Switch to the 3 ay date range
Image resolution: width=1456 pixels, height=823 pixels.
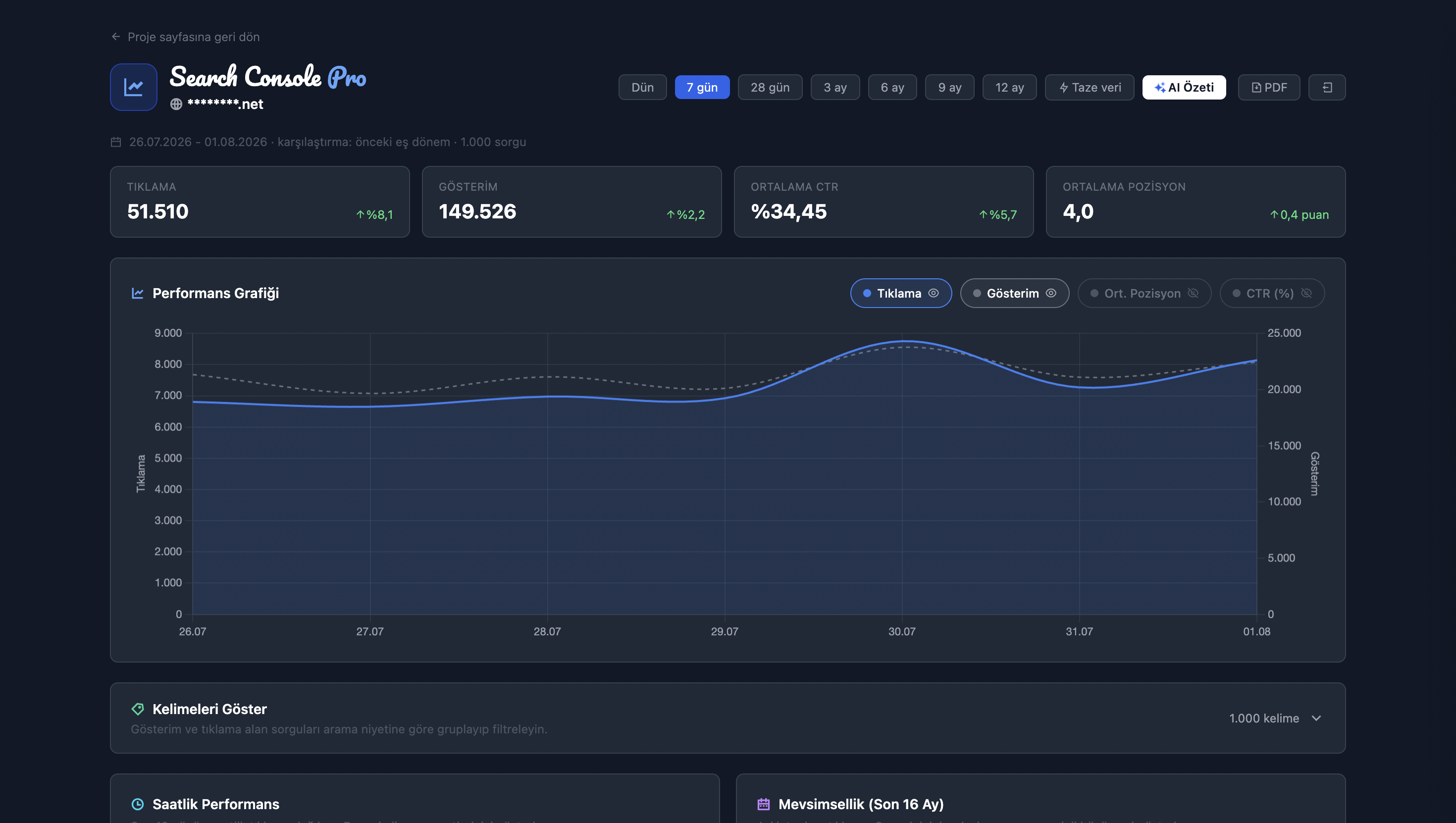click(835, 88)
